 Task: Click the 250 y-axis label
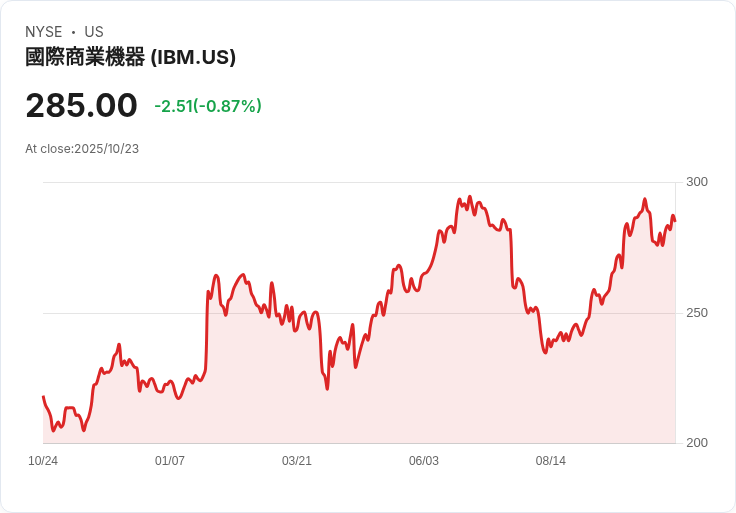697,313
